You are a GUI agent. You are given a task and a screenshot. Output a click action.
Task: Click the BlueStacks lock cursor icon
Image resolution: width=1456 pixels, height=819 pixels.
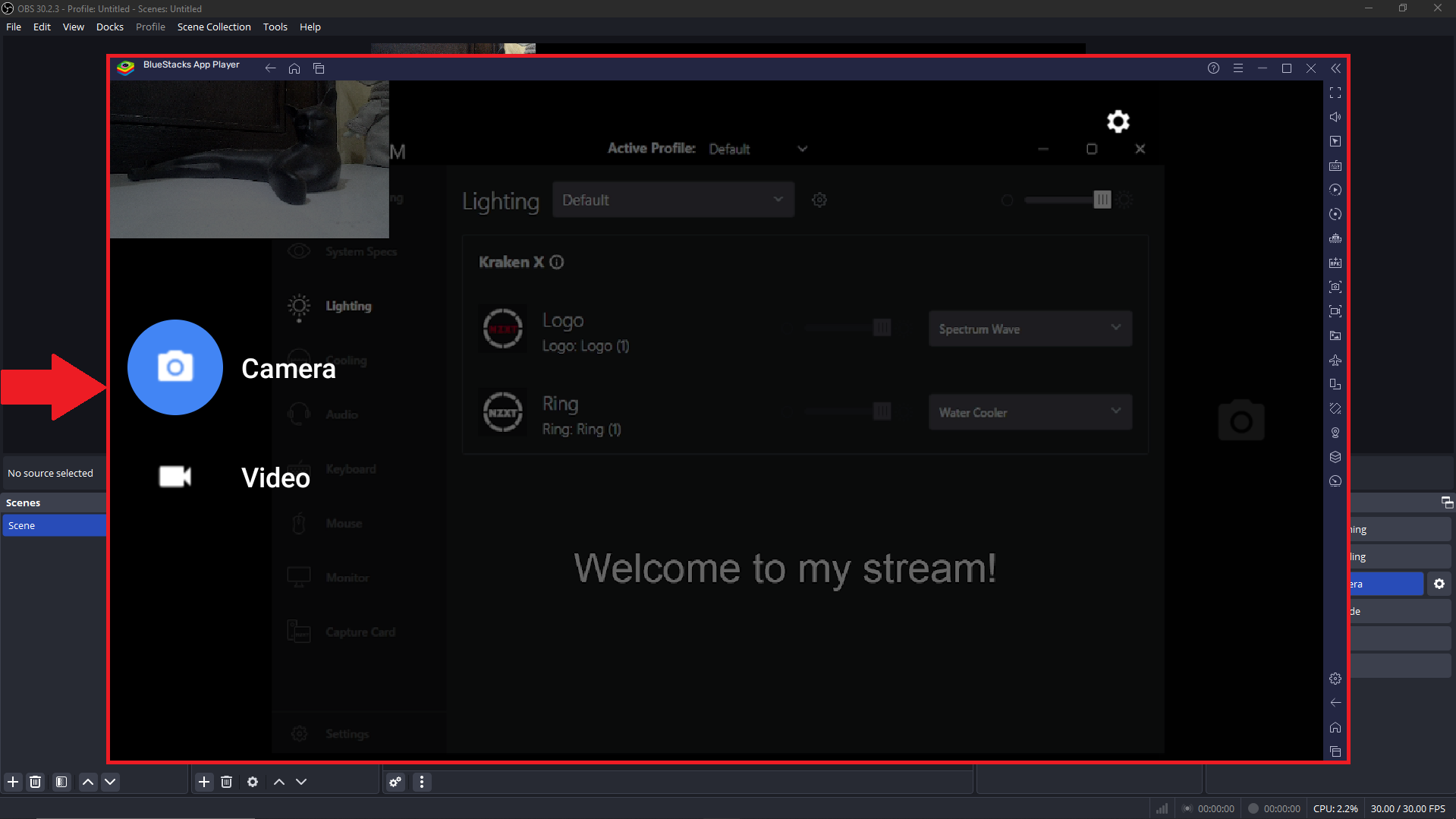pyautogui.click(x=1335, y=141)
